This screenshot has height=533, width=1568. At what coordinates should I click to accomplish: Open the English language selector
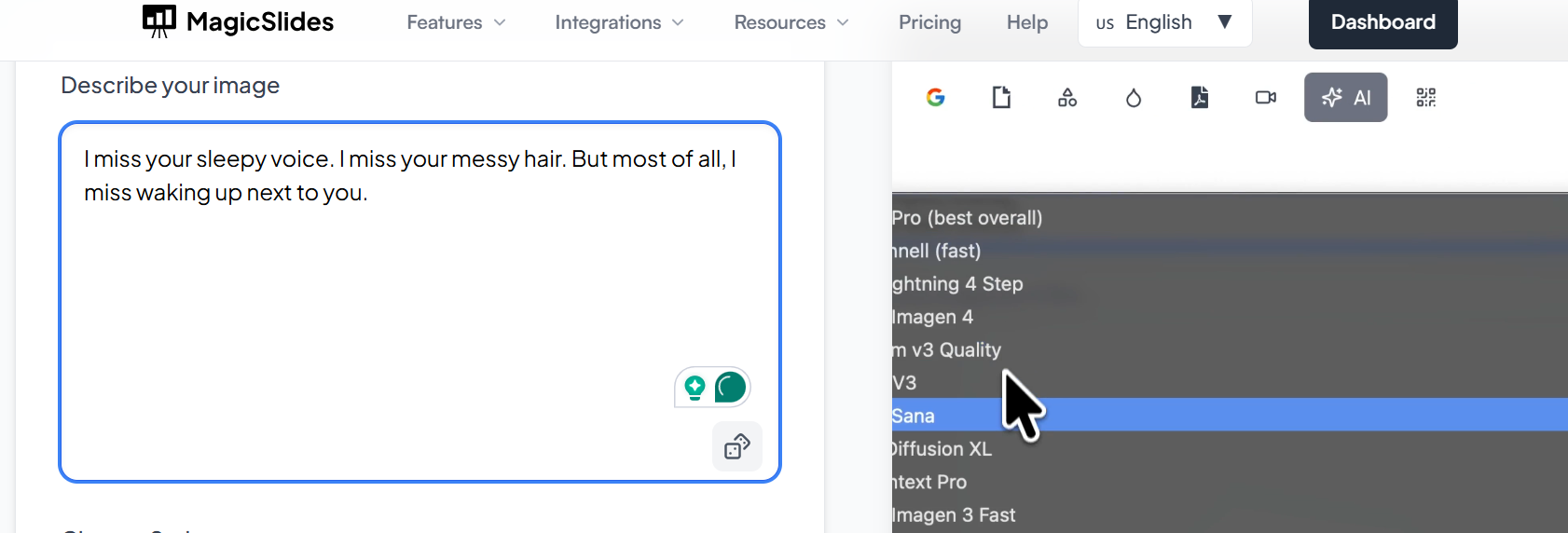[1164, 22]
